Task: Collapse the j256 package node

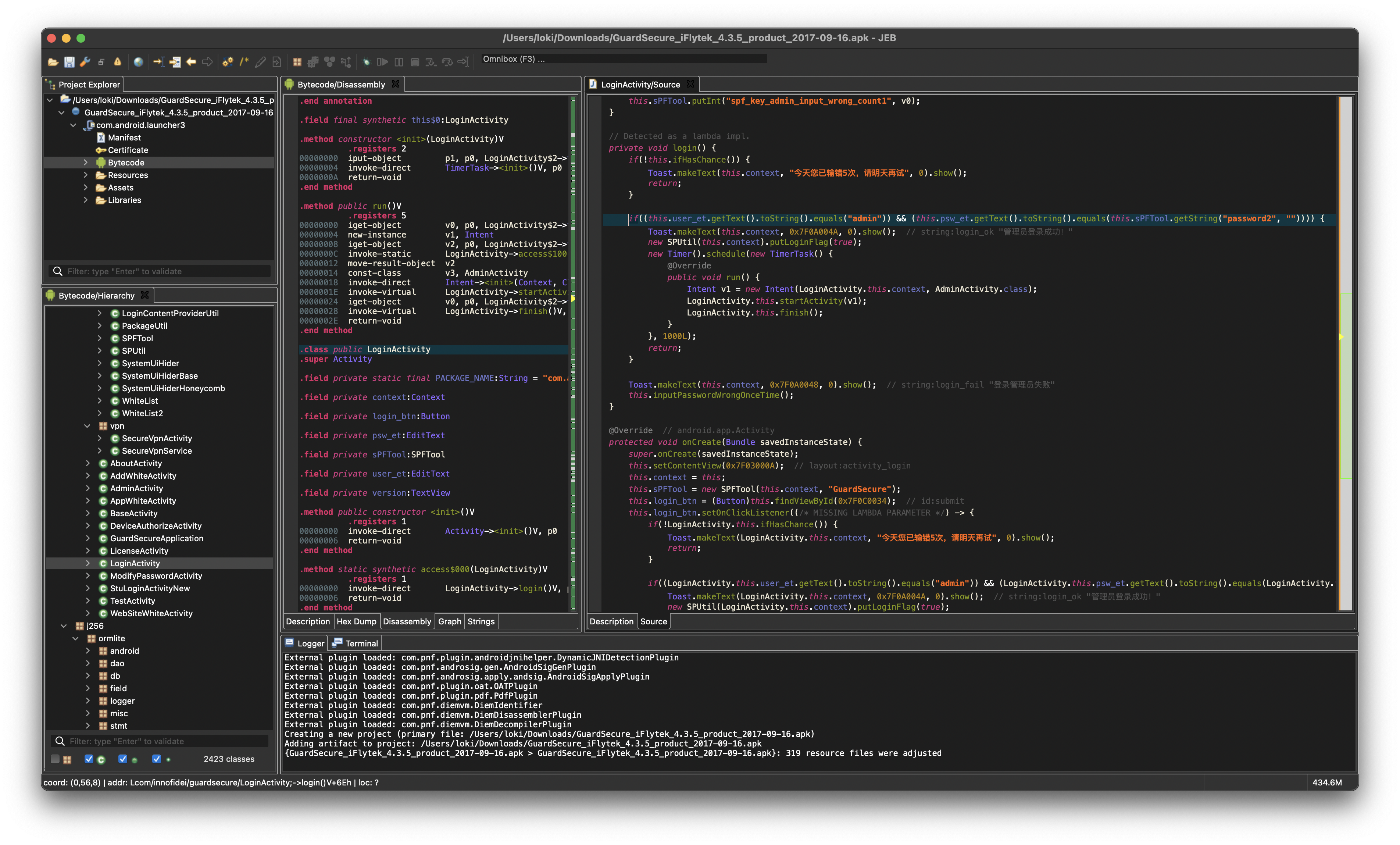Action: [64, 625]
